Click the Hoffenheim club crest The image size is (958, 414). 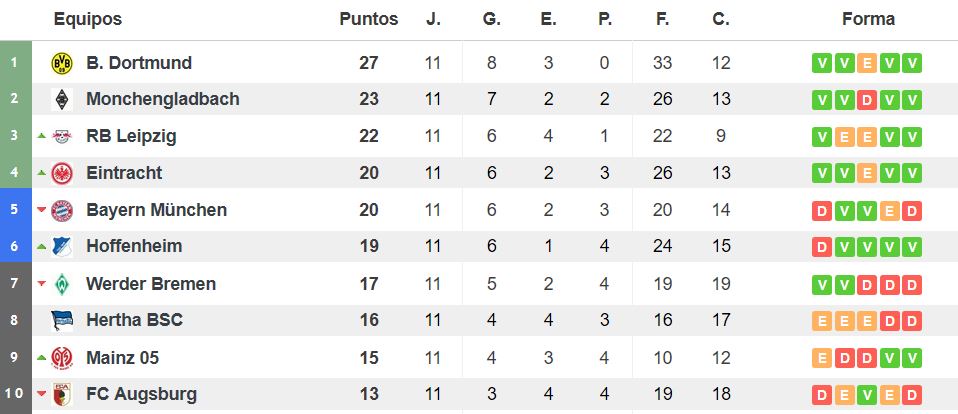(62, 247)
